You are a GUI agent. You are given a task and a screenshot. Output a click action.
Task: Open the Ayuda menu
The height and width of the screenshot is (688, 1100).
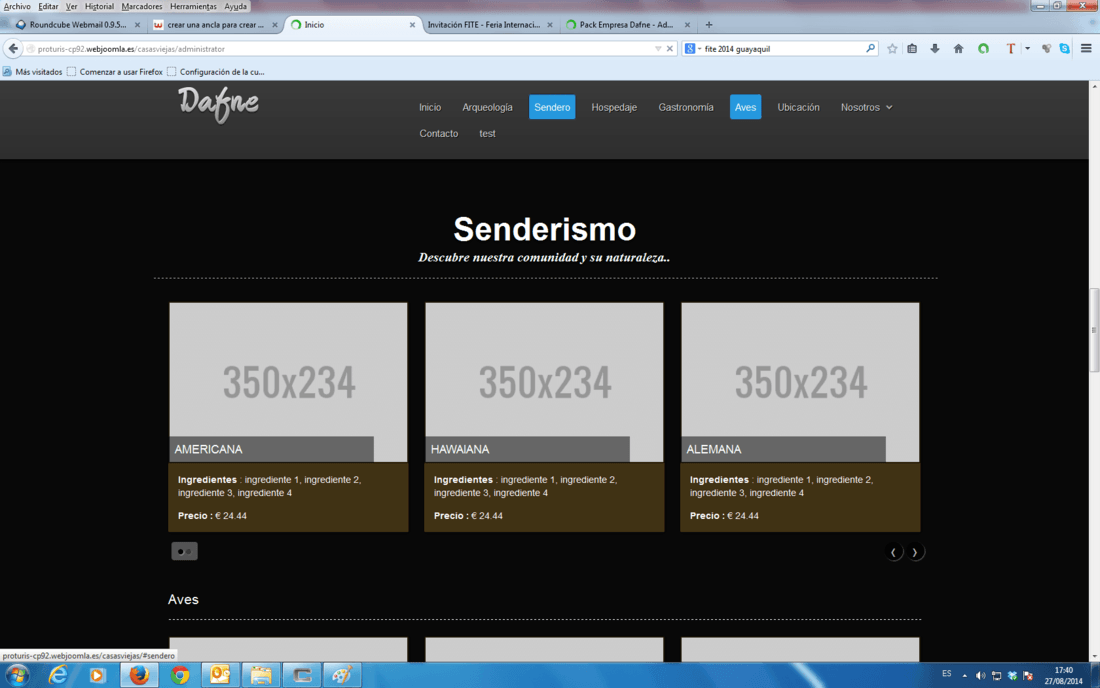point(235,6)
